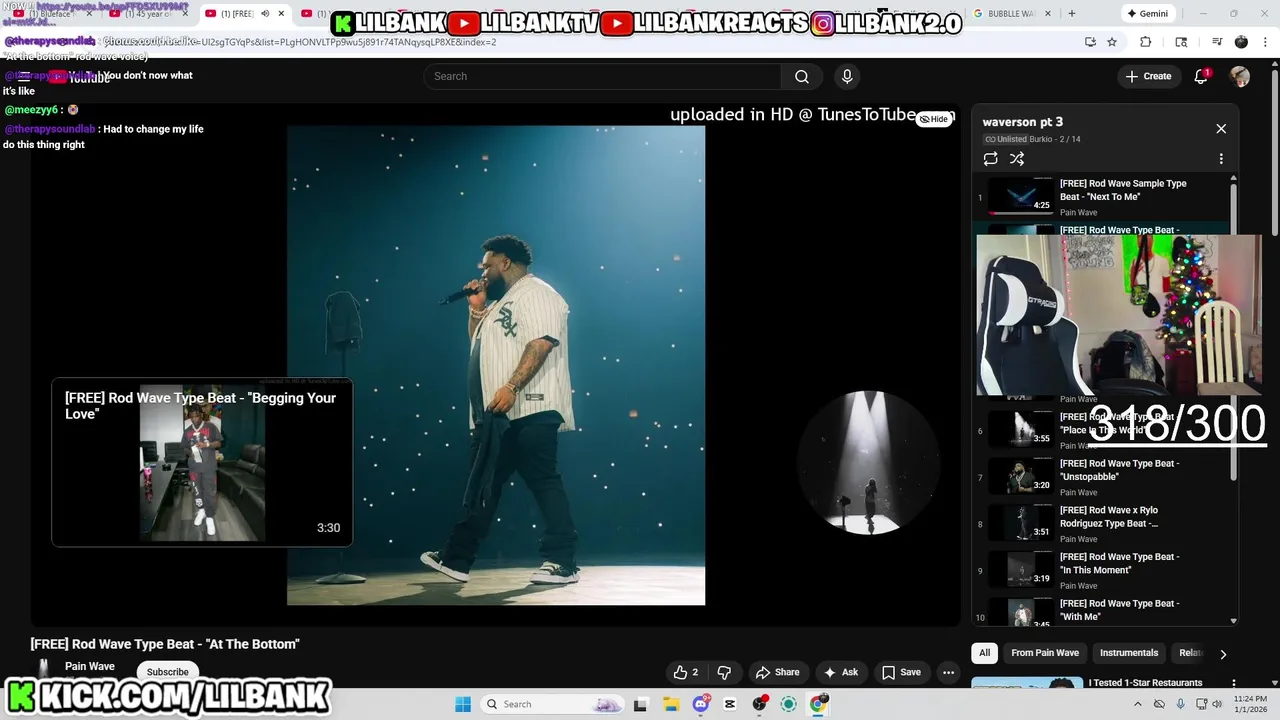This screenshot has width=1280, height=720.
Task: Open Rod Wave x Rylo Rodriguez beat
Action: click(1100, 523)
